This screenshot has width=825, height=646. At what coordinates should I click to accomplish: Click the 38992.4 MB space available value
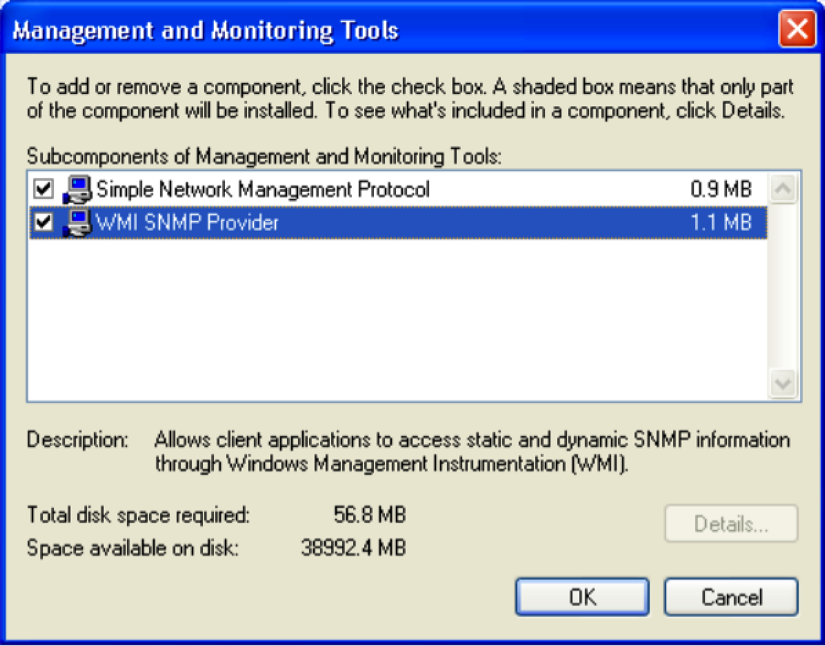[x=353, y=547]
